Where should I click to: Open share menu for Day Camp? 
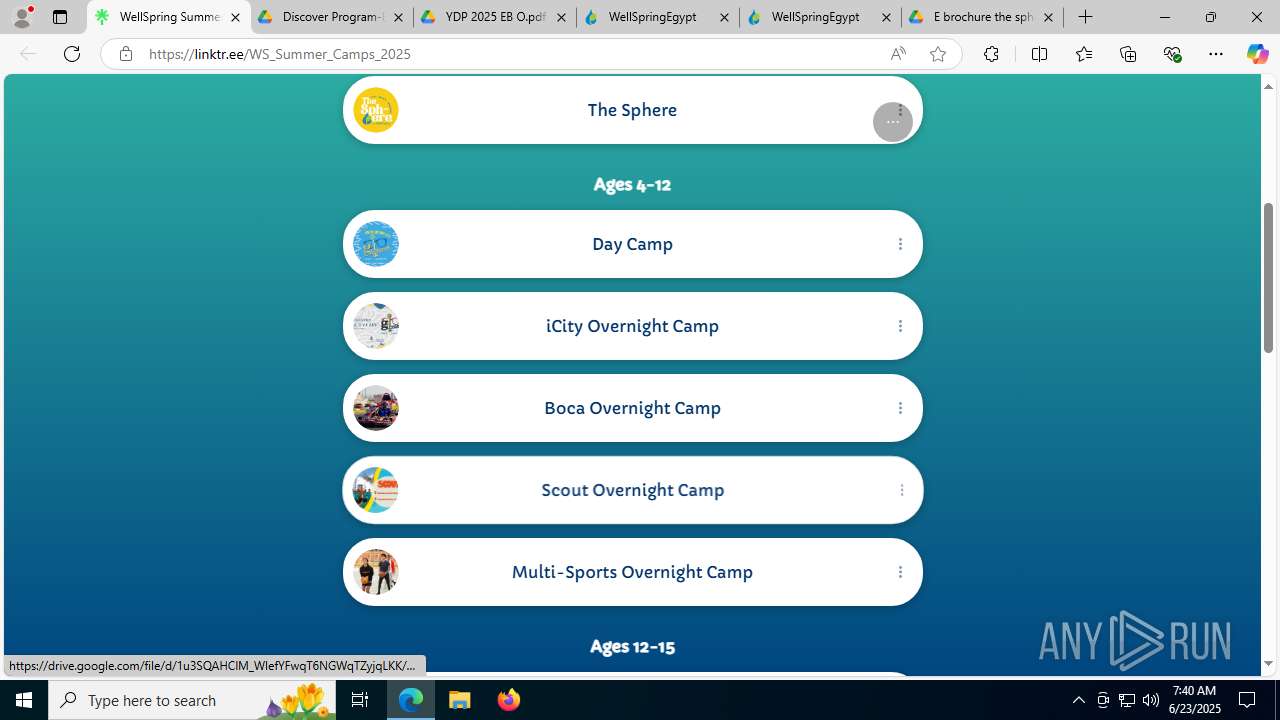(900, 244)
